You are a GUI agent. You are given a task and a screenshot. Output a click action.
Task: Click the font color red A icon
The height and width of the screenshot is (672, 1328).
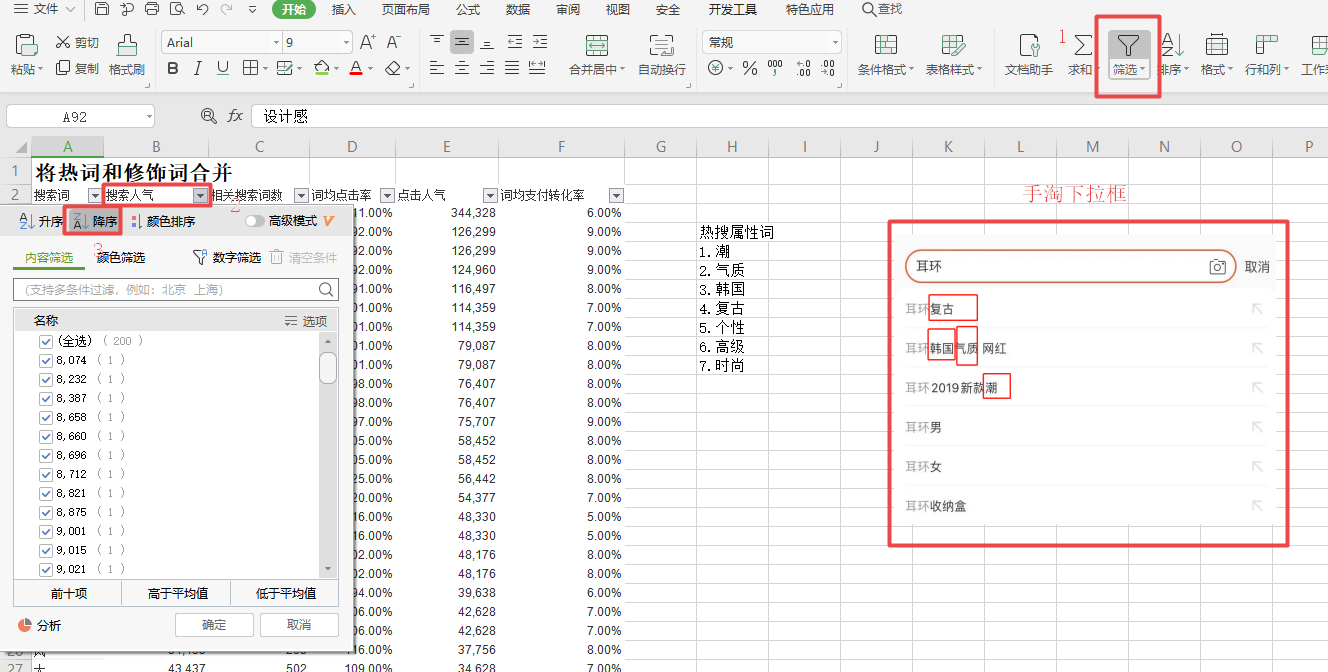click(x=355, y=69)
